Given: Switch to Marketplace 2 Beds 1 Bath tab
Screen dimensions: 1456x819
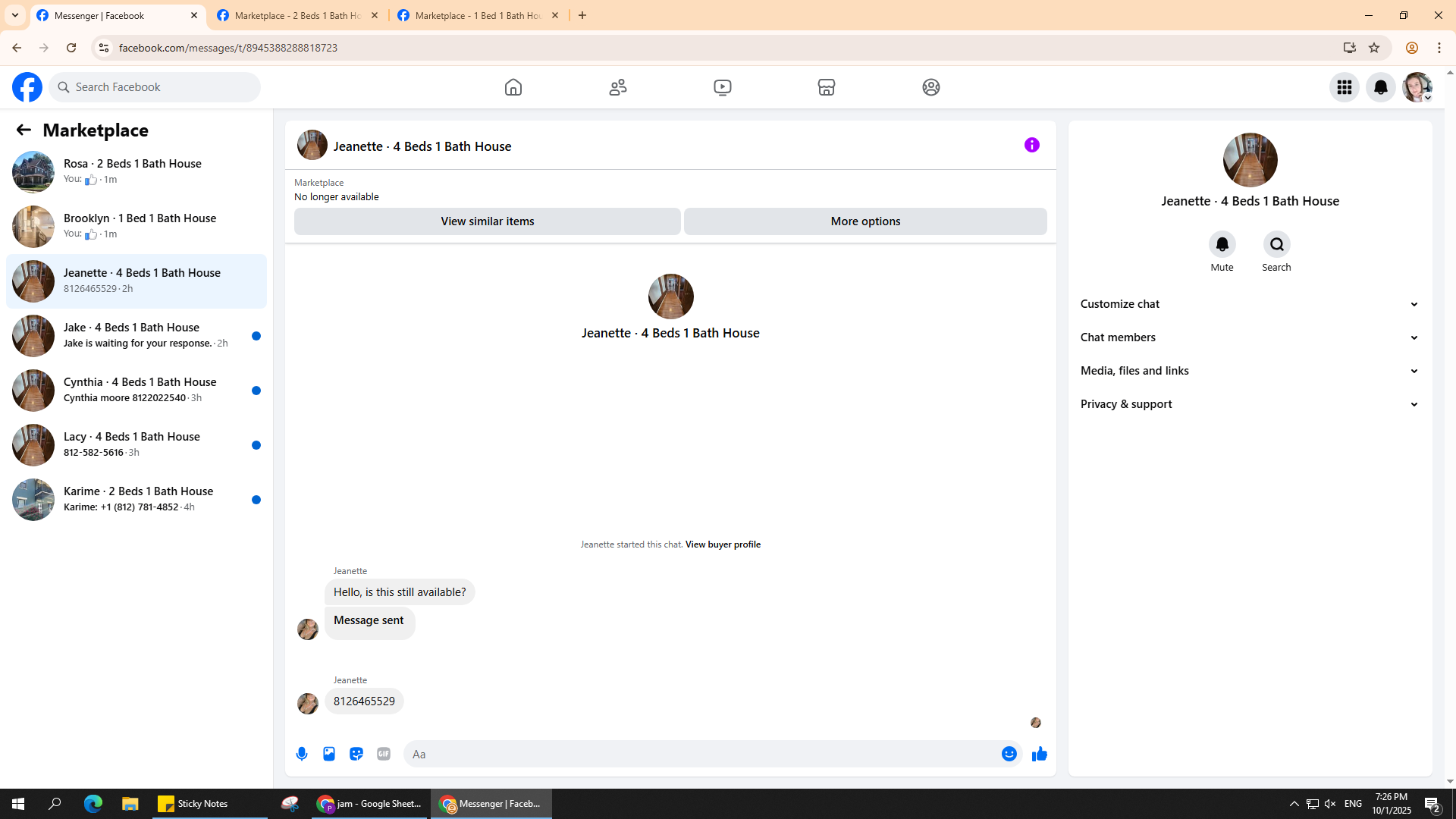Looking at the screenshot, I should pos(297,15).
